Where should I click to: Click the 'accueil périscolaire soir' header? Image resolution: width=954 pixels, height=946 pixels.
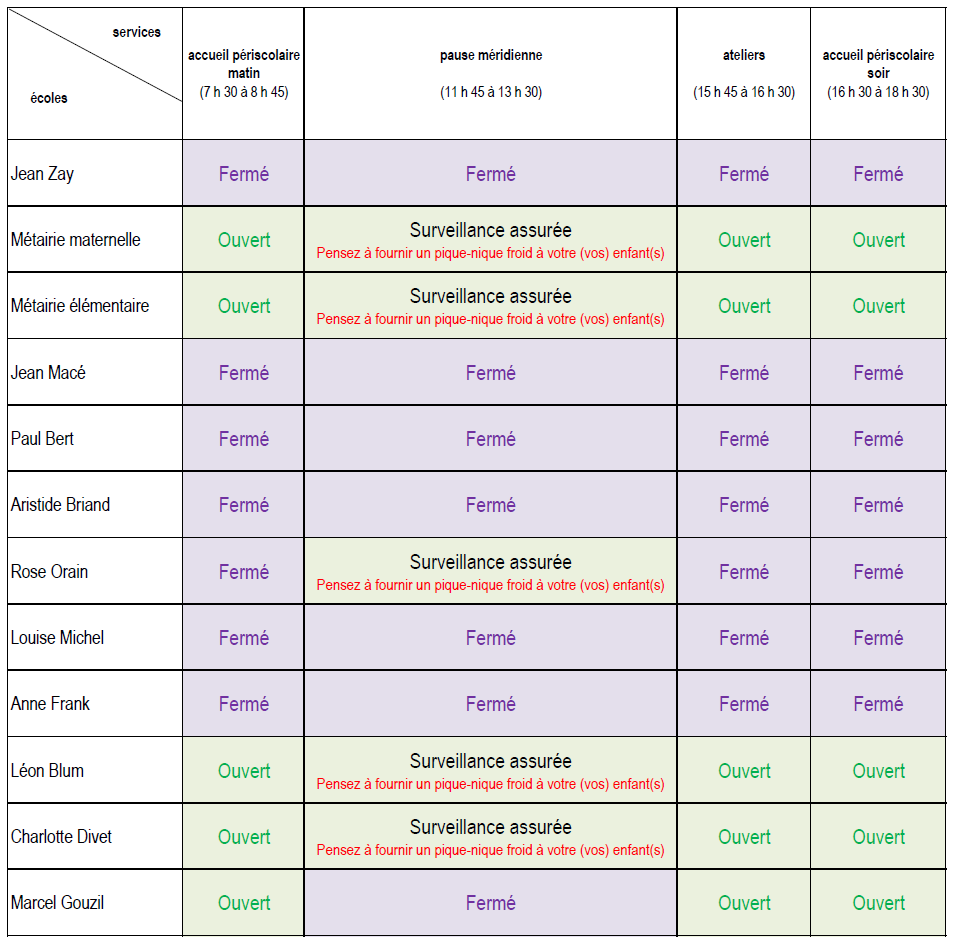[x=878, y=74]
